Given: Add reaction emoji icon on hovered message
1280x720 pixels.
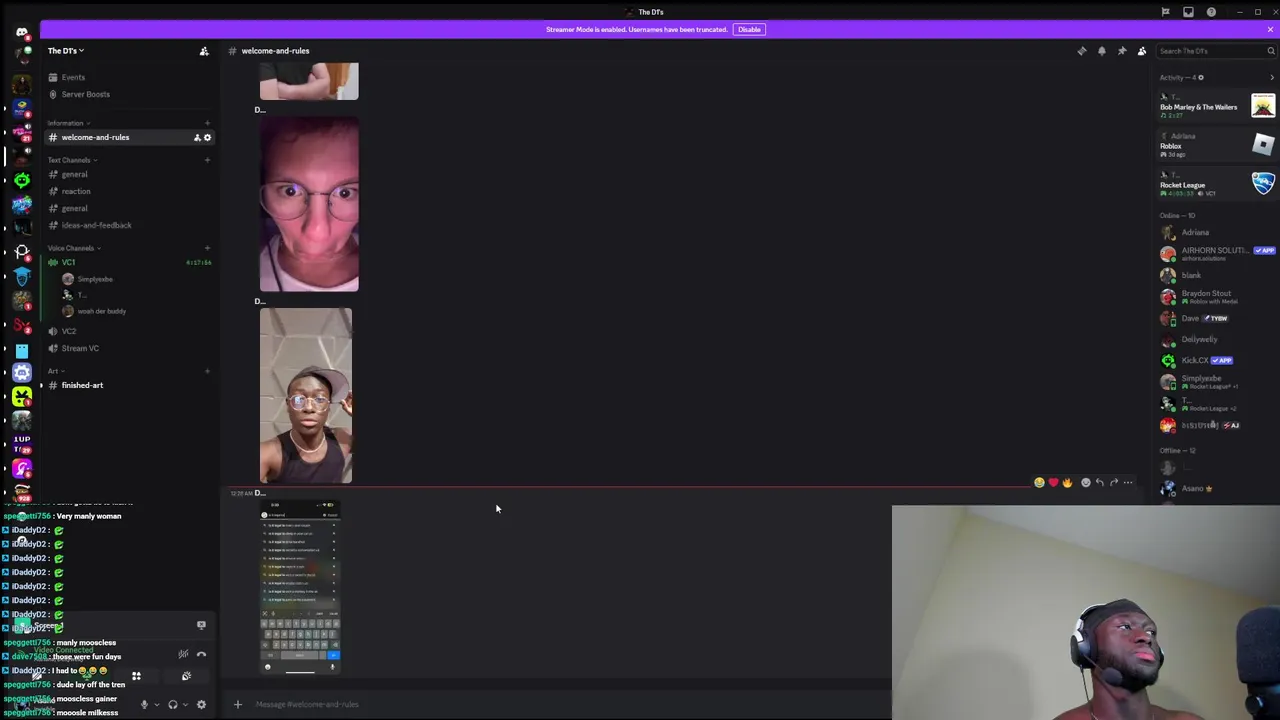Looking at the screenshot, I should [x=1086, y=483].
